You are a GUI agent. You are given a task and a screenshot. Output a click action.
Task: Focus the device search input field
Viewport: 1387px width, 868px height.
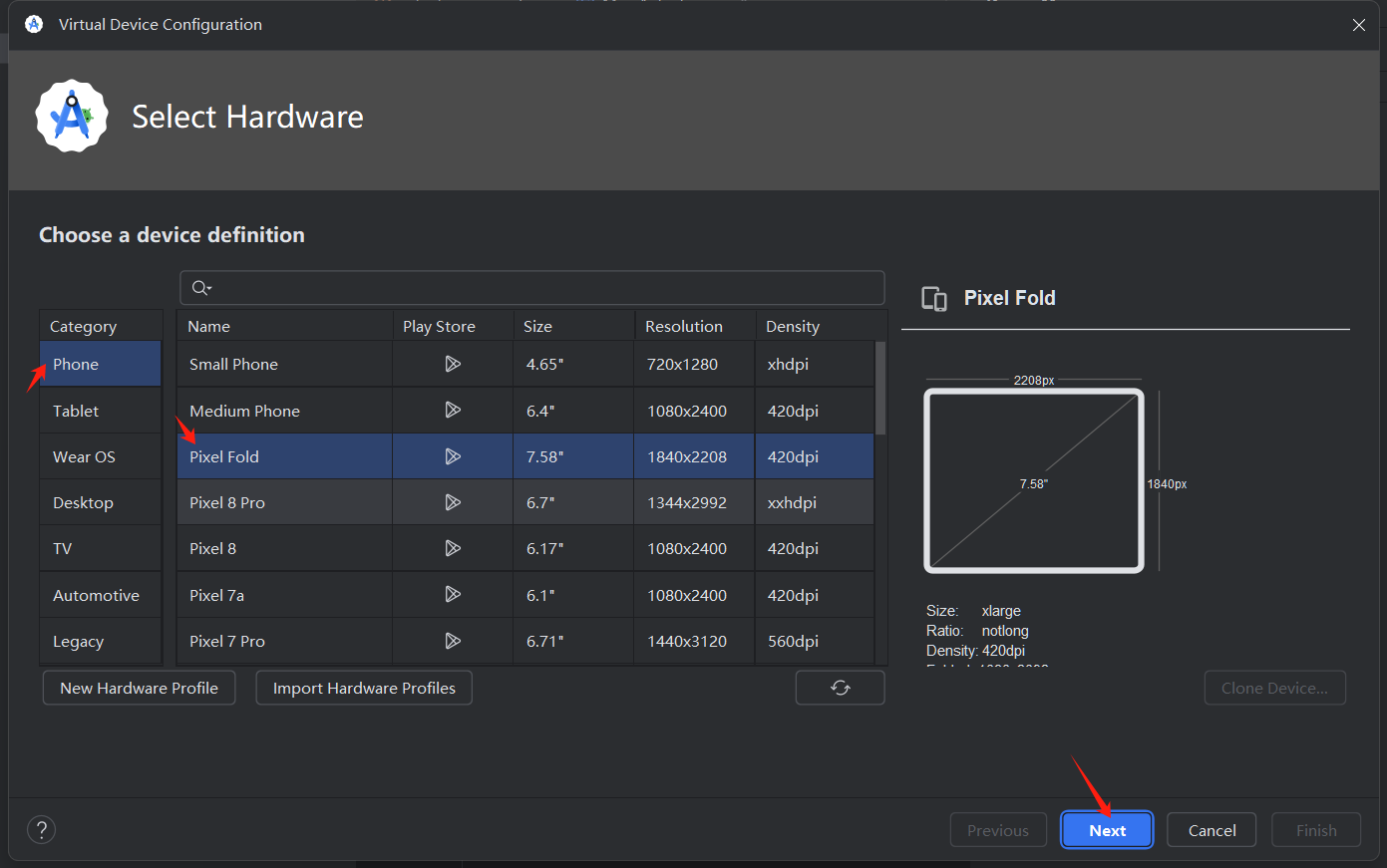[532, 288]
